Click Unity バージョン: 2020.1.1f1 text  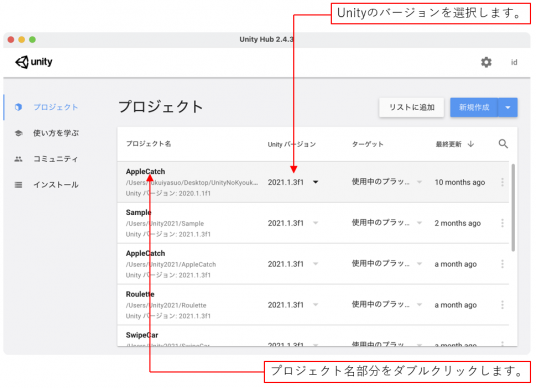click(168, 193)
